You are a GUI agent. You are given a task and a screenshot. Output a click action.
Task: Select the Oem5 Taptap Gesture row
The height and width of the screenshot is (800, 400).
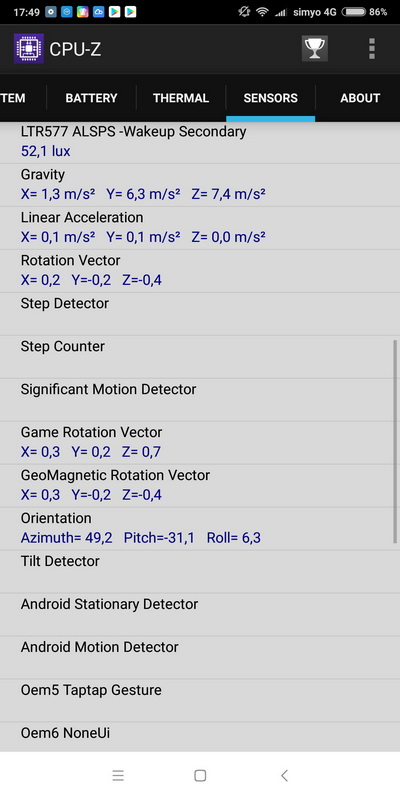[200, 700]
